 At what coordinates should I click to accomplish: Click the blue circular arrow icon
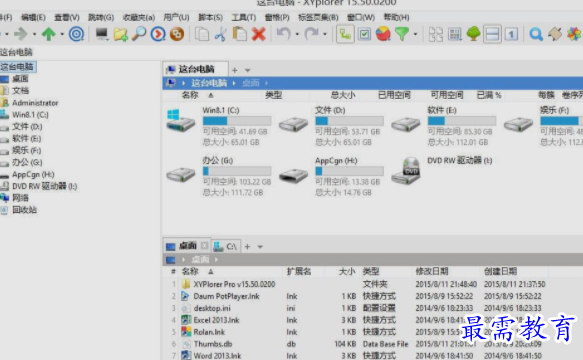158,34
